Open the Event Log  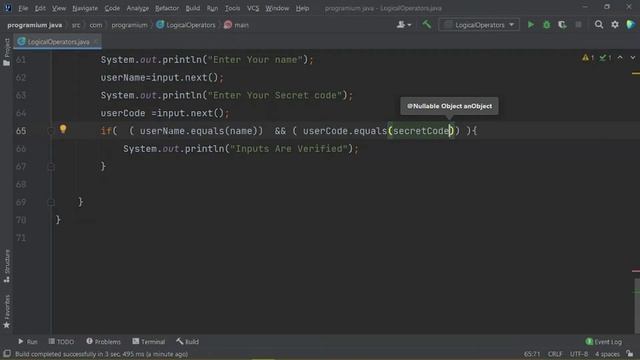(x=604, y=342)
